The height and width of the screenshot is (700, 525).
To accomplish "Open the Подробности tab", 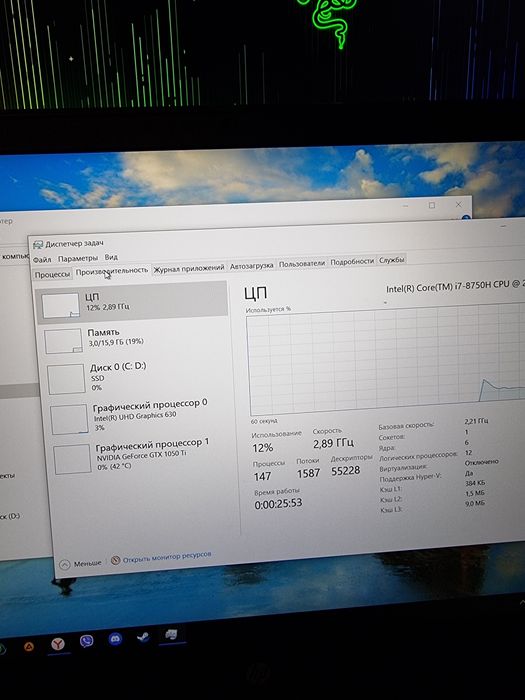I will coord(352,261).
